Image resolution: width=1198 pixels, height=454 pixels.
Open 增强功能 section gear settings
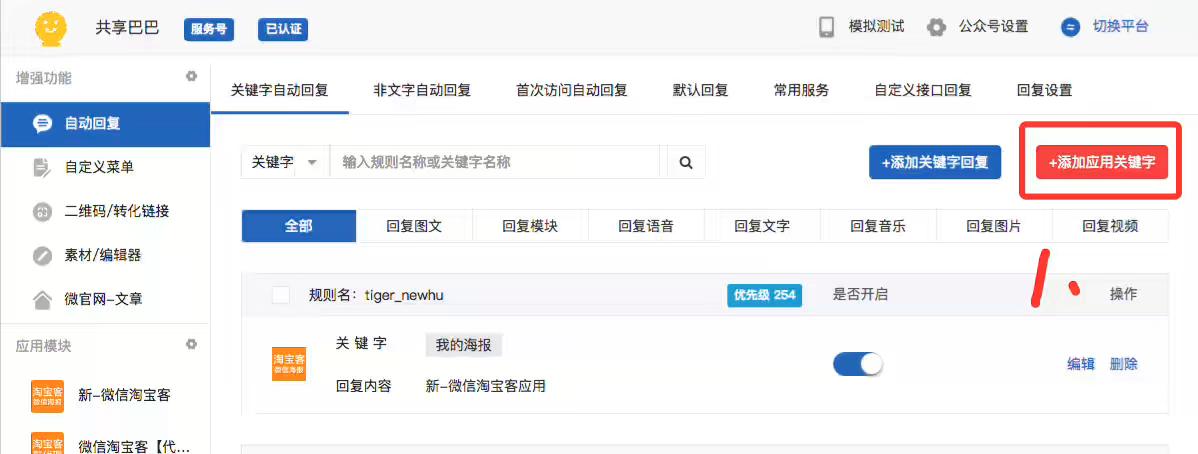click(x=191, y=77)
